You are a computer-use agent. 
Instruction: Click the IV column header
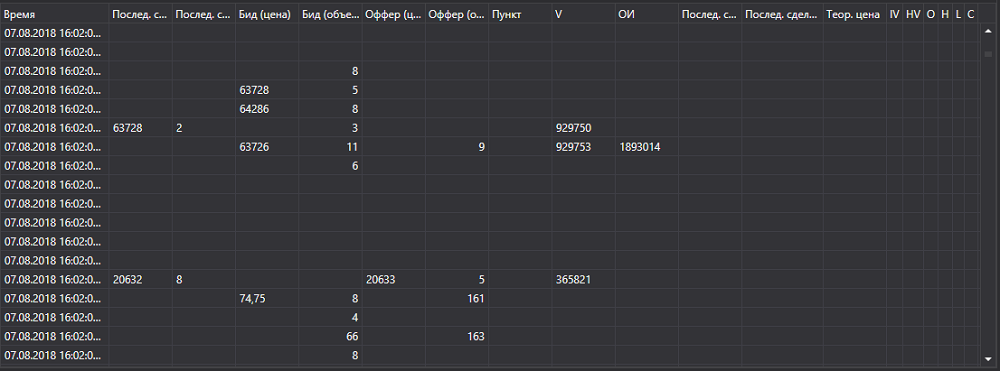click(x=894, y=14)
